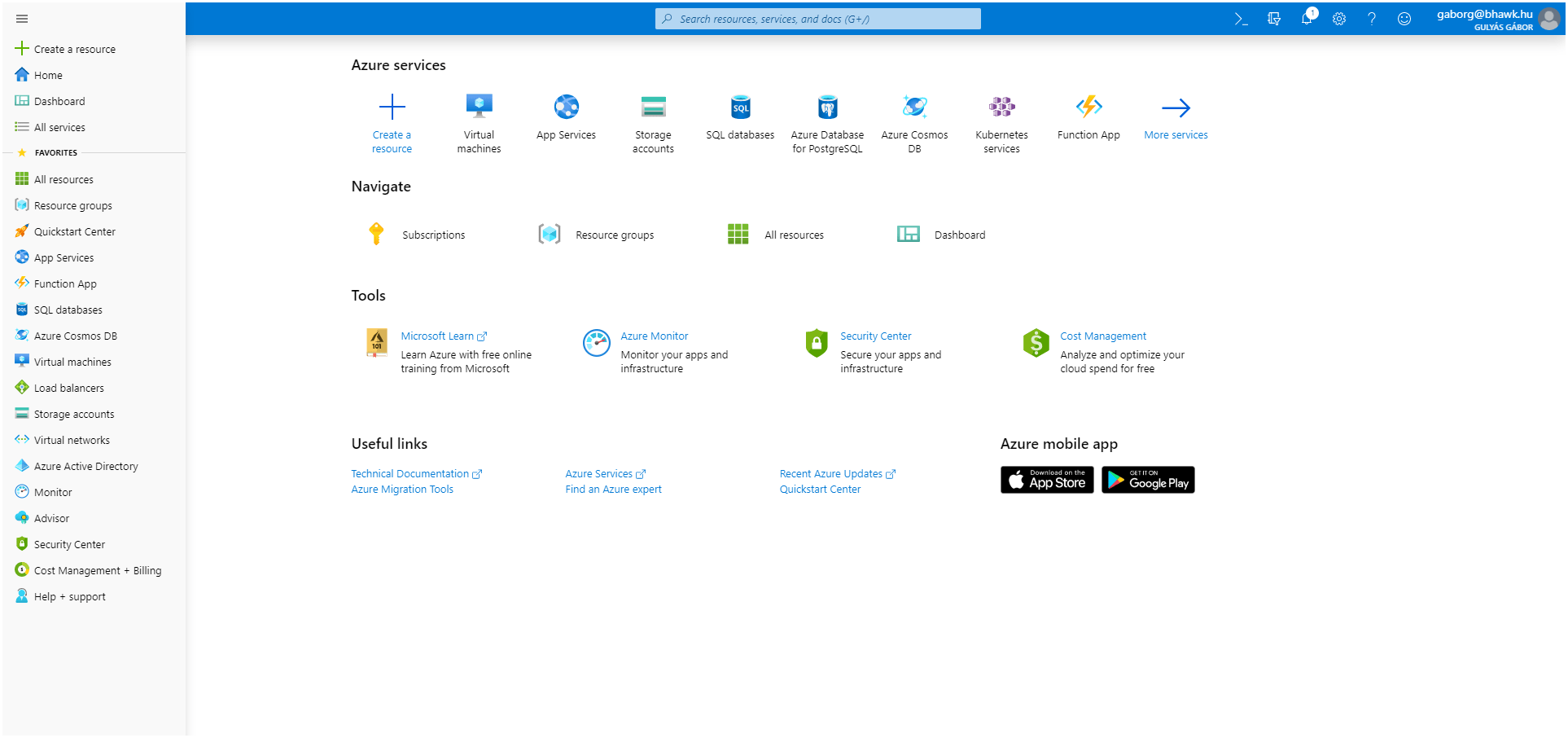Open Storage accounts in the sidebar
The height and width of the screenshot is (738, 1568).
coord(94,414)
